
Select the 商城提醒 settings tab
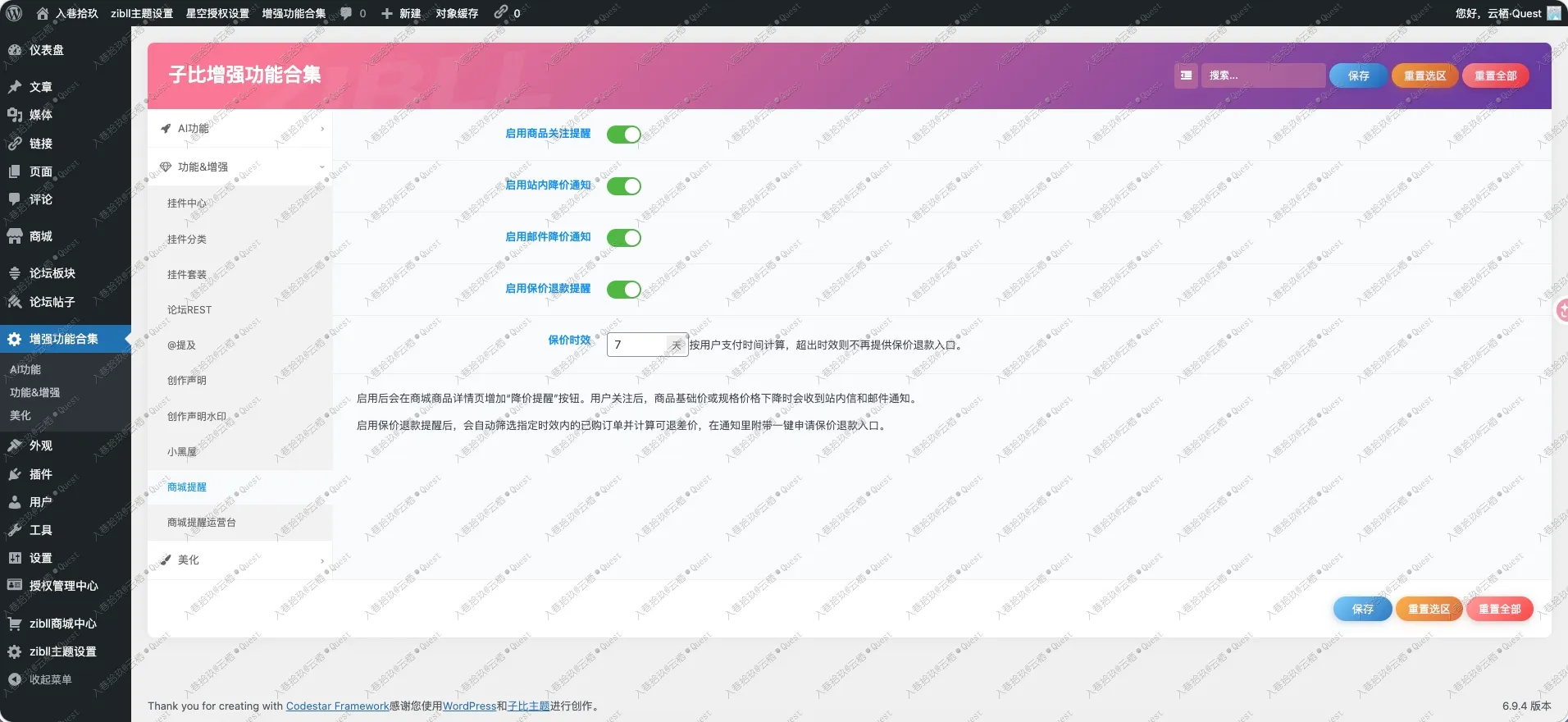coord(240,487)
